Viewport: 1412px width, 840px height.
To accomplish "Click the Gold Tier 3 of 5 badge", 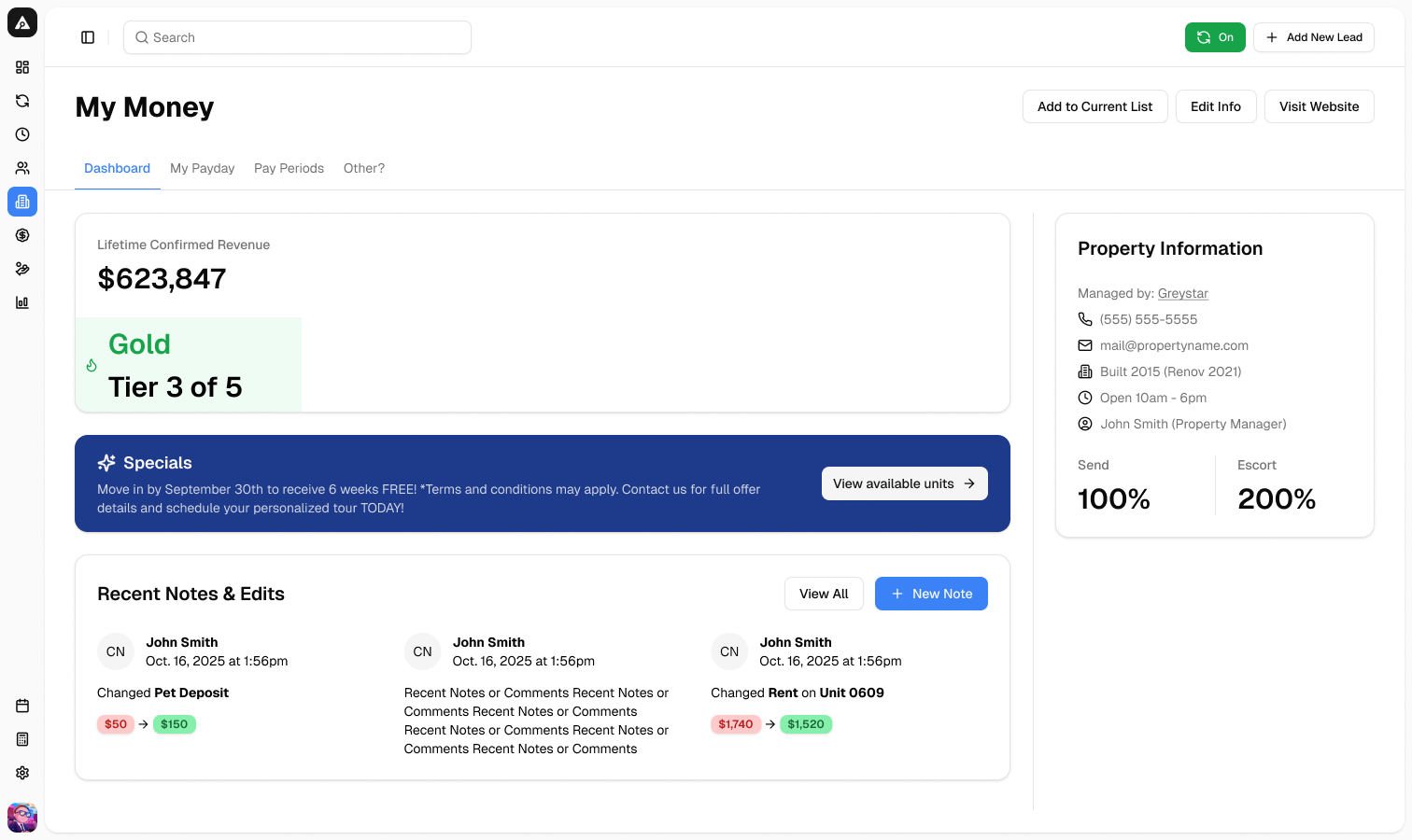I will 189,365.
